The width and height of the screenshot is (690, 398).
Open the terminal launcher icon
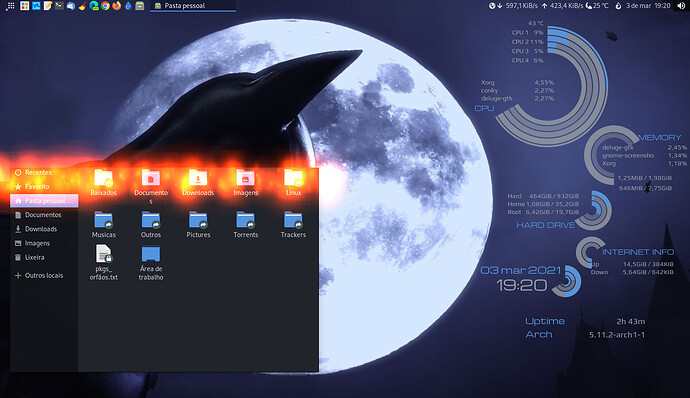[x=59, y=6]
